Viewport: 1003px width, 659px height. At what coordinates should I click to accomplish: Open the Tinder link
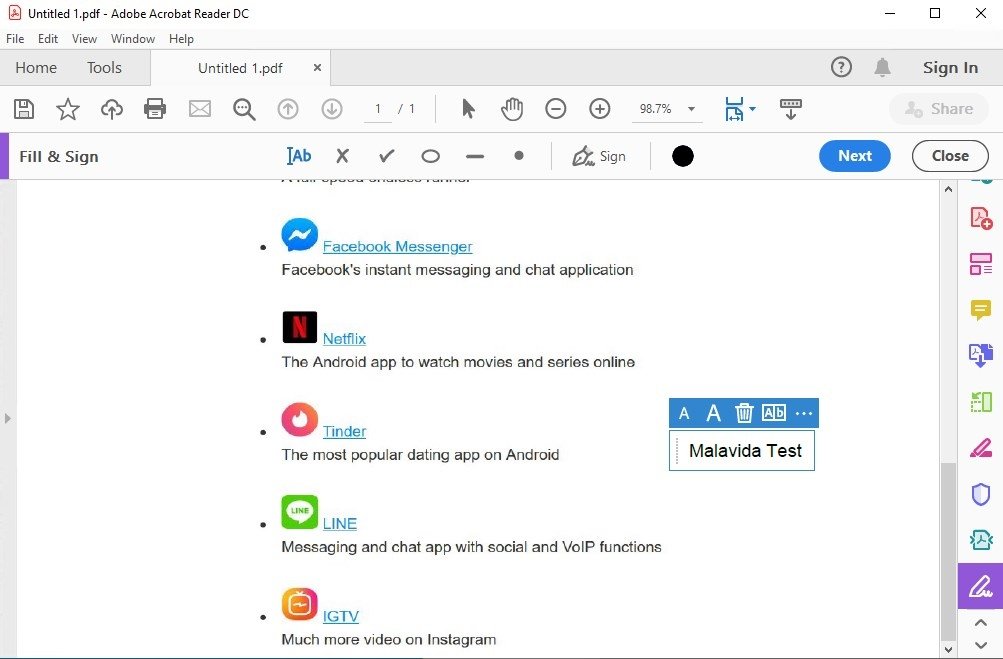[x=344, y=431]
